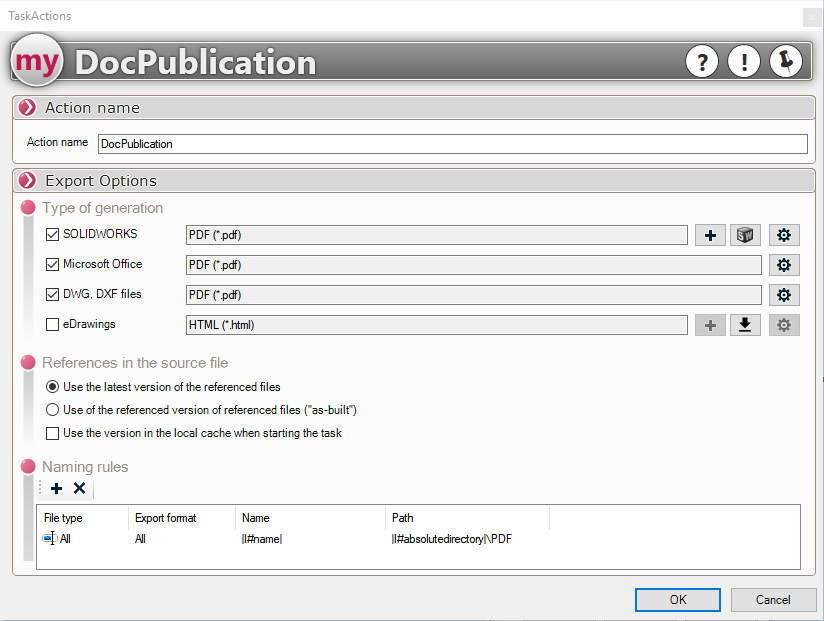824x621 pixels.
Task: Uncheck the SOLIDWORKS checkbox
Action: [x=53, y=235]
